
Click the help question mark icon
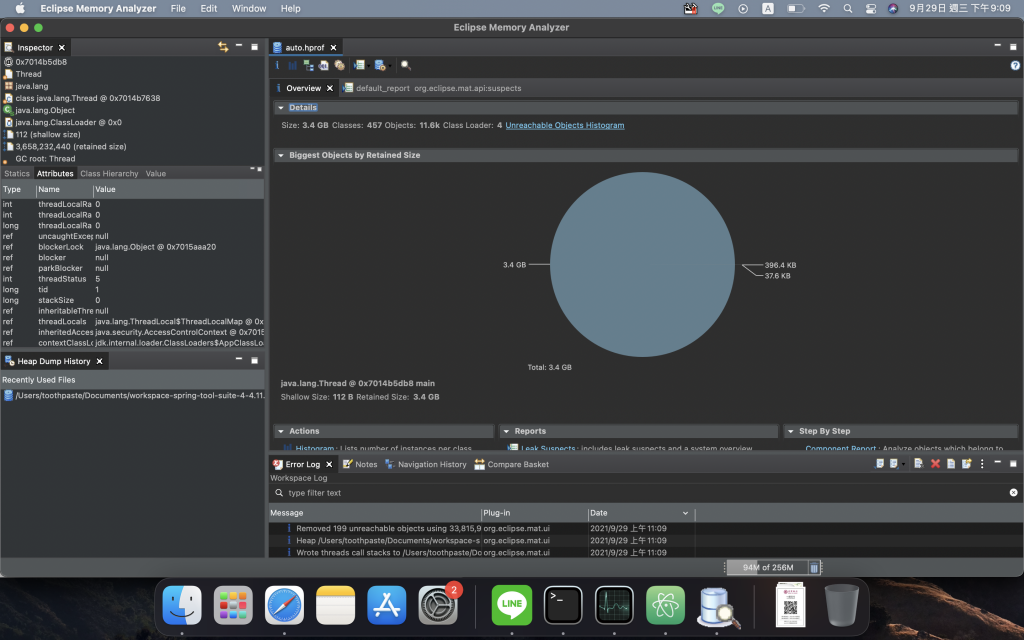(1015, 65)
